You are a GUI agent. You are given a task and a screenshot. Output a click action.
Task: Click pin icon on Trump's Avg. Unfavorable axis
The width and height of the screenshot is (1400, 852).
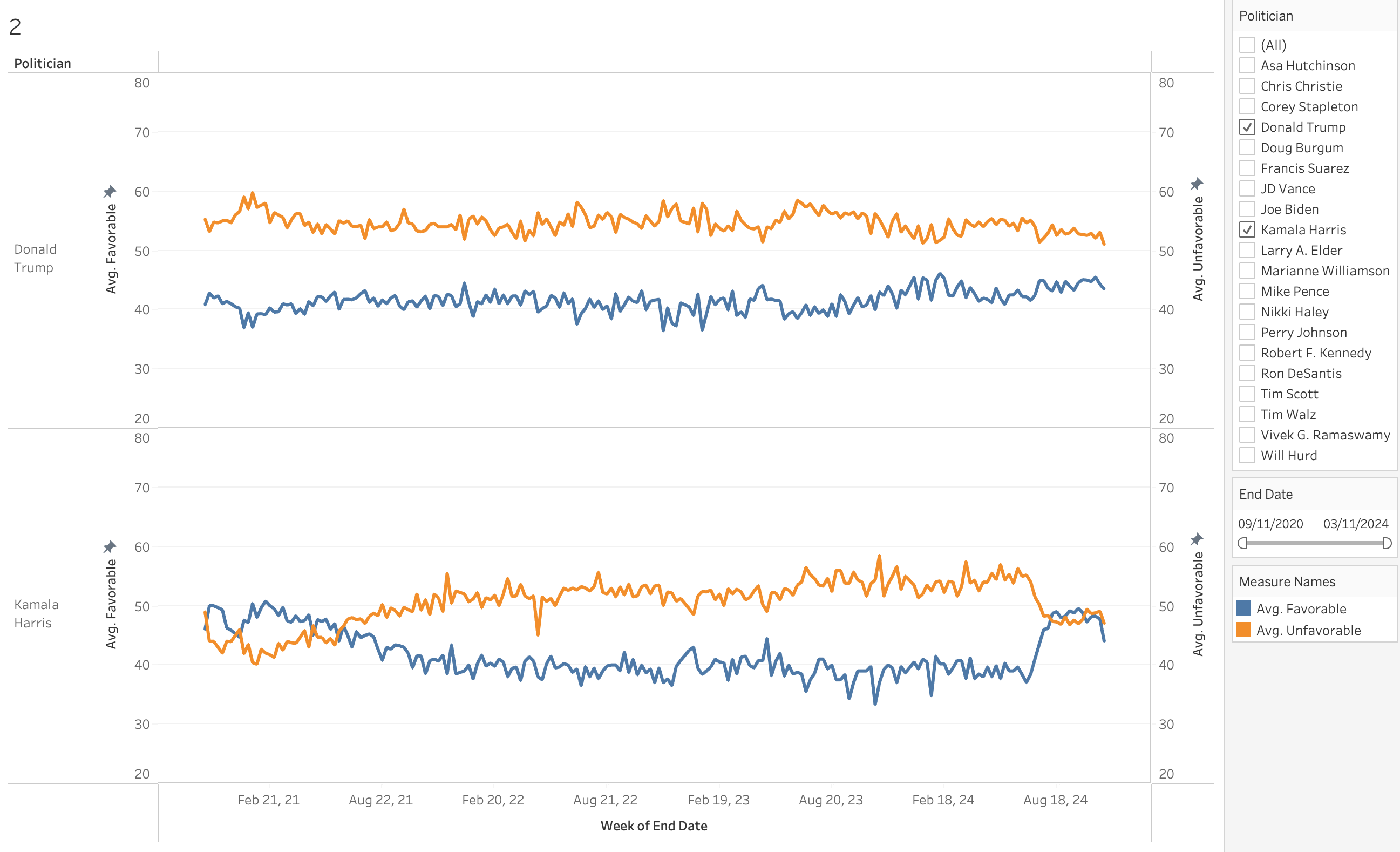click(x=1197, y=184)
